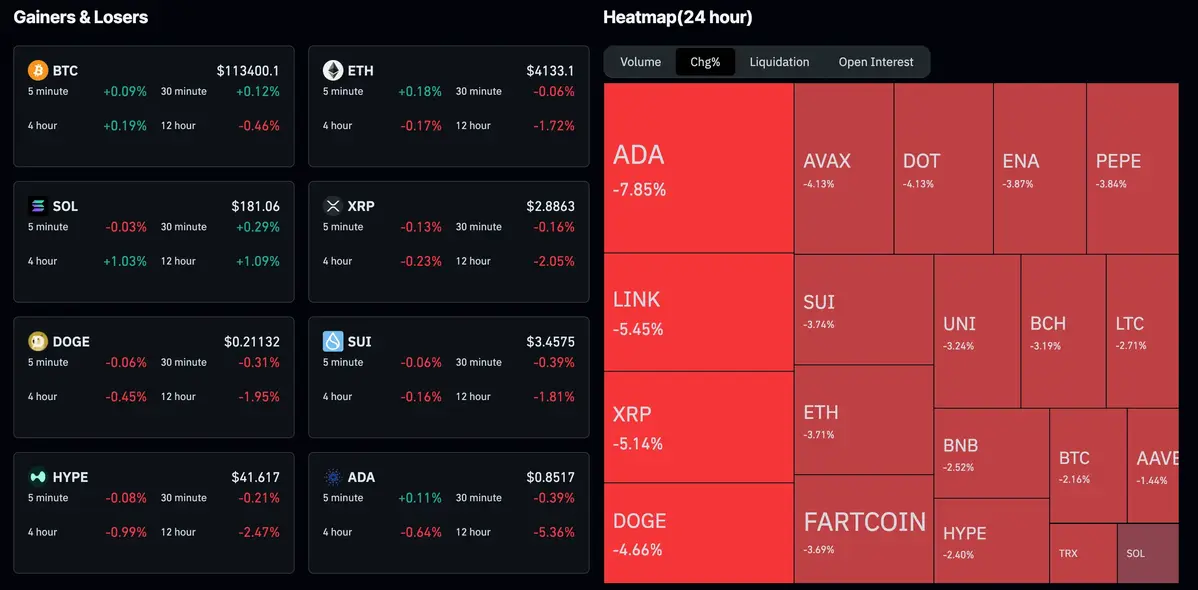
Task: Select the SUI coin logo icon
Action: click(x=334, y=341)
